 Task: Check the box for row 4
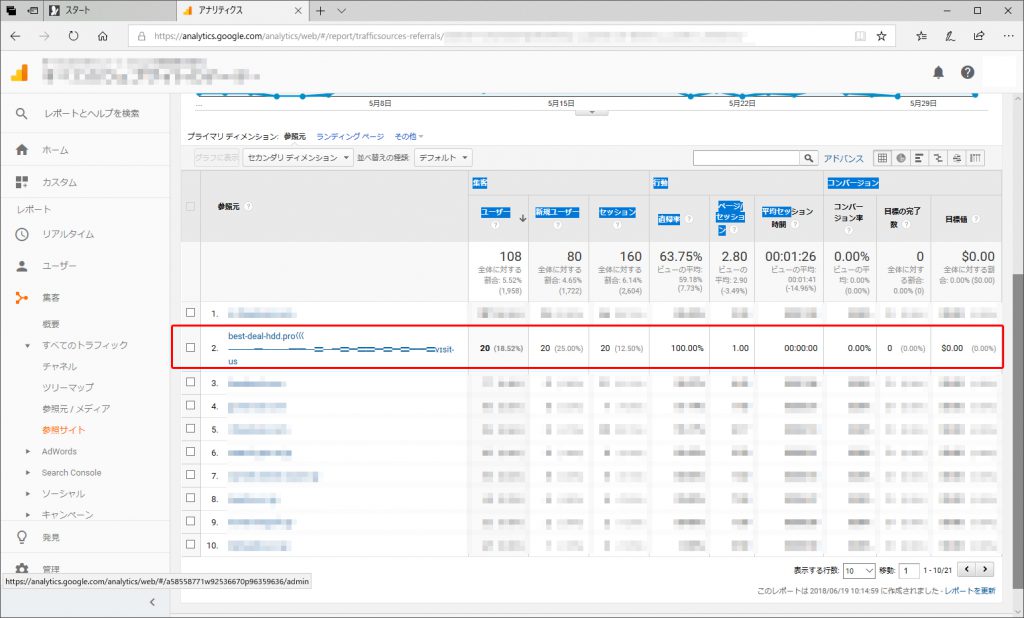(x=190, y=405)
